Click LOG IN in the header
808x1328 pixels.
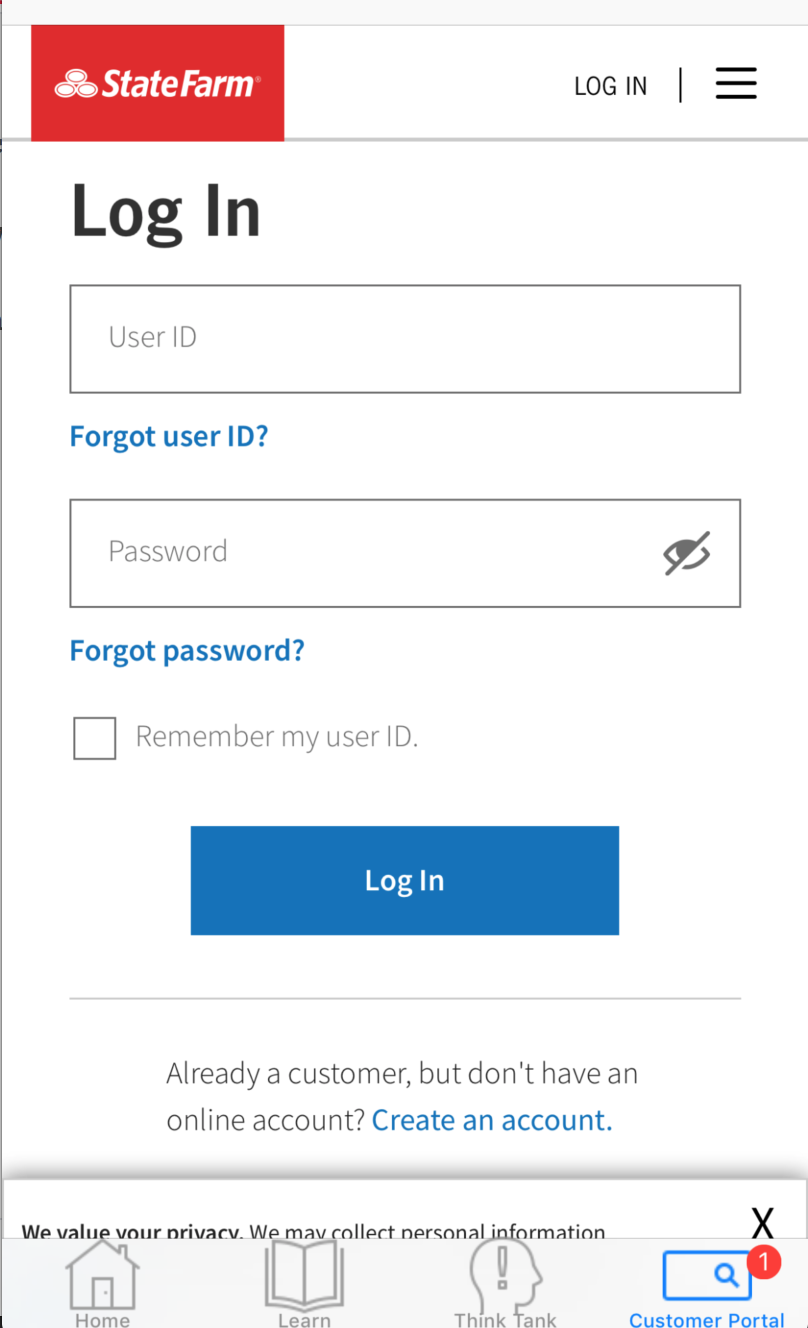click(x=610, y=86)
